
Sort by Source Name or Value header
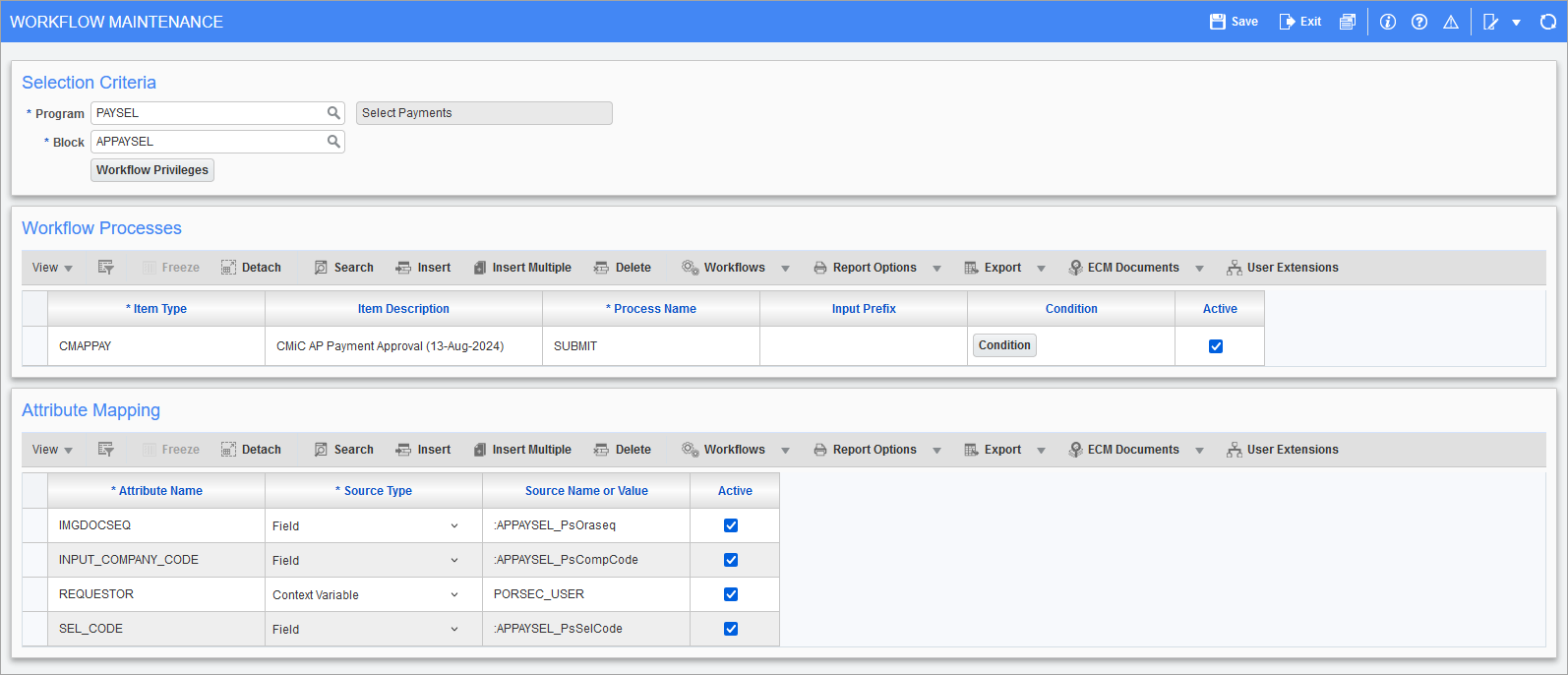point(586,491)
